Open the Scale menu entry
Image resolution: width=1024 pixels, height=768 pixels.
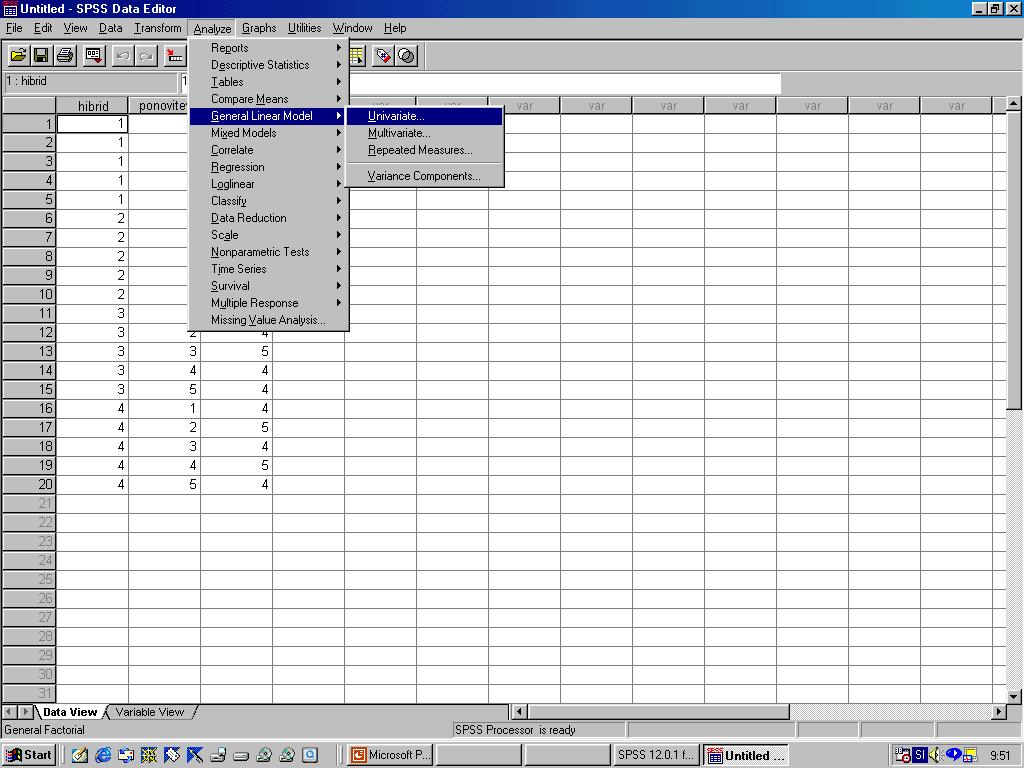coord(268,234)
